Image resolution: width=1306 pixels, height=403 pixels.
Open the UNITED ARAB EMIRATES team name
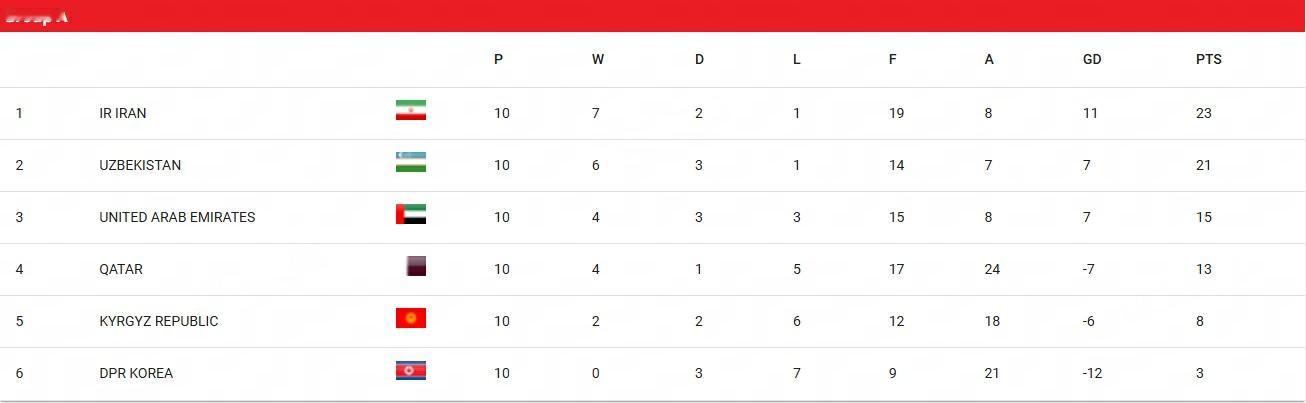coord(177,217)
